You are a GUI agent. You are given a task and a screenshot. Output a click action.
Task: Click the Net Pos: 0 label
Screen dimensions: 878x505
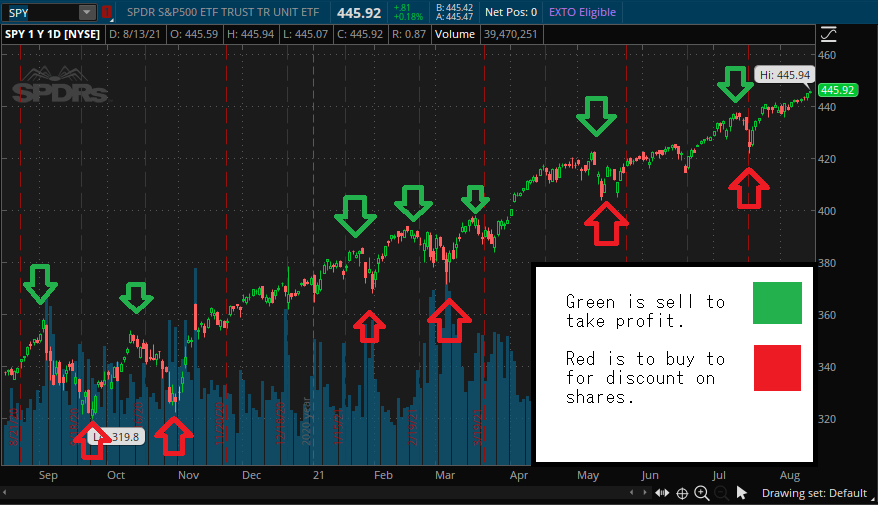tap(511, 12)
